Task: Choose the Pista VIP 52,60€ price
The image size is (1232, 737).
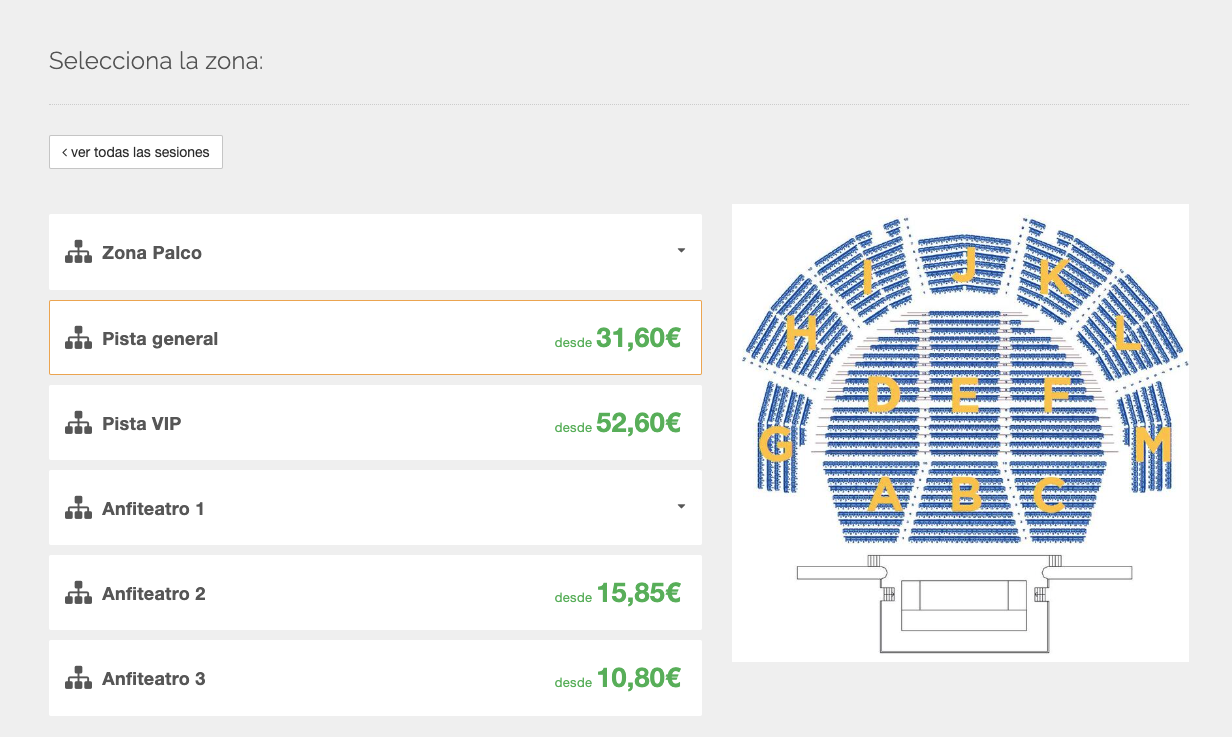Action: click(638, 424)
